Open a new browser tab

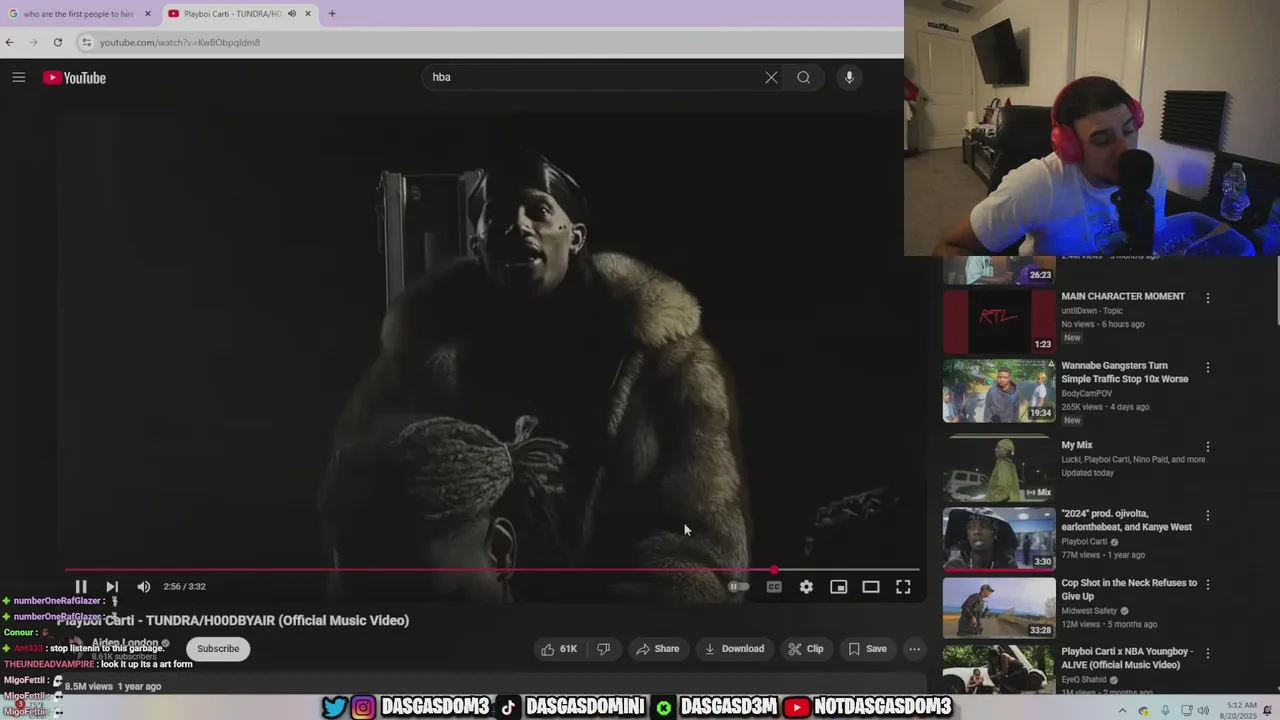[332, 14]
